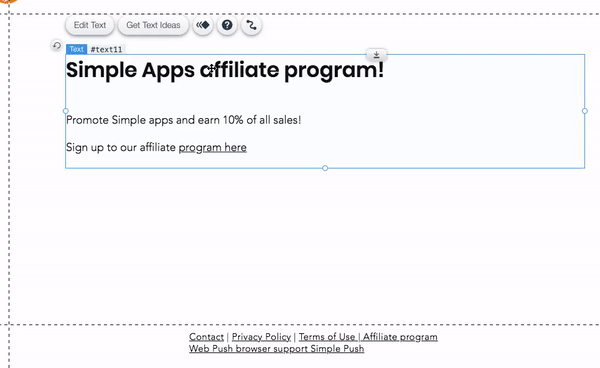The image size is (600, 368).
Task: Click the Connect to Data squiggle icon
Action: pos(251,25)
